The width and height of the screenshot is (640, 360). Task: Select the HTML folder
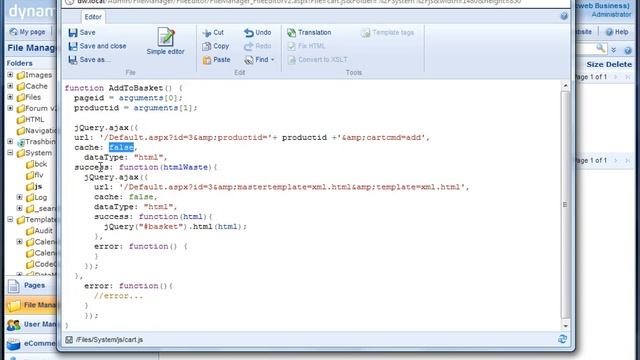(31, 120)
